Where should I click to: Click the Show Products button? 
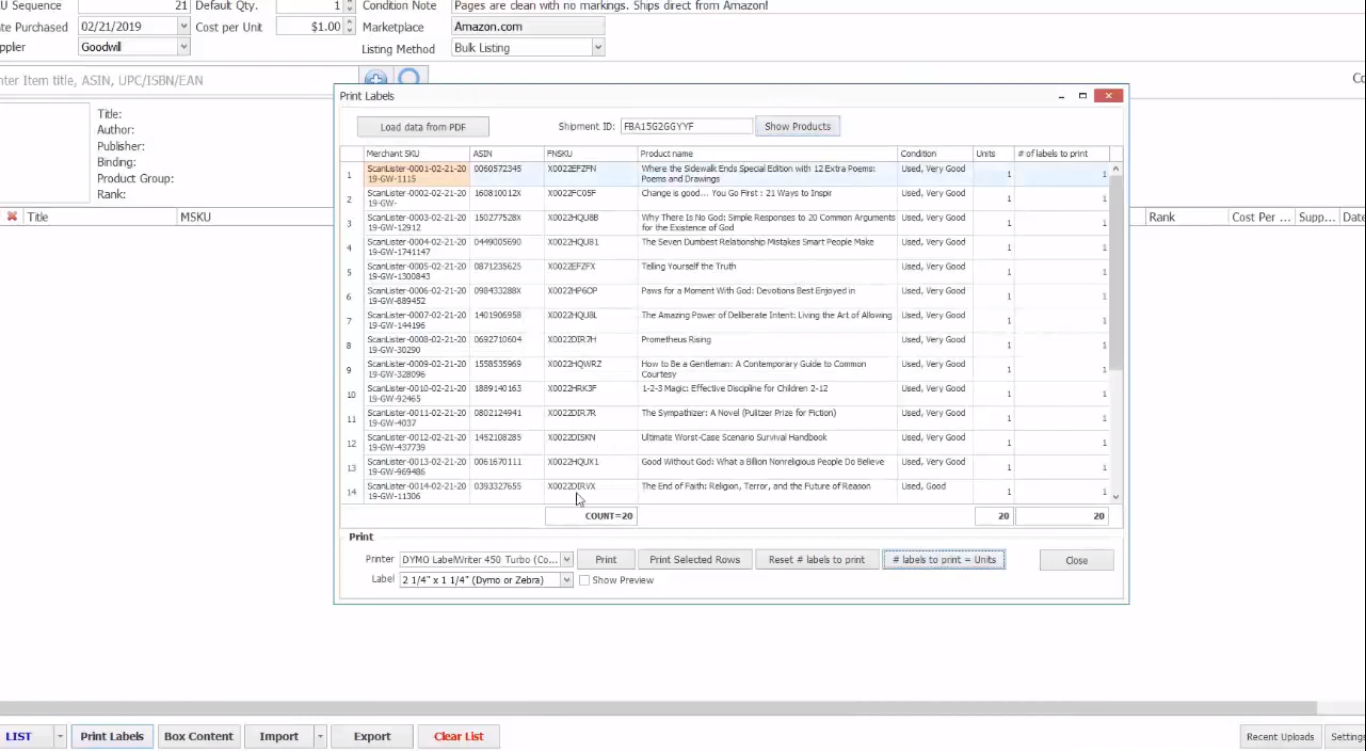797,127
